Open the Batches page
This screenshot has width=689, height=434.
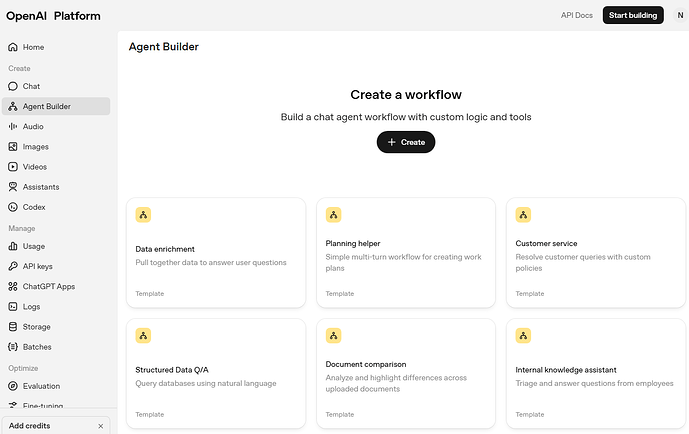click(56, 347)
